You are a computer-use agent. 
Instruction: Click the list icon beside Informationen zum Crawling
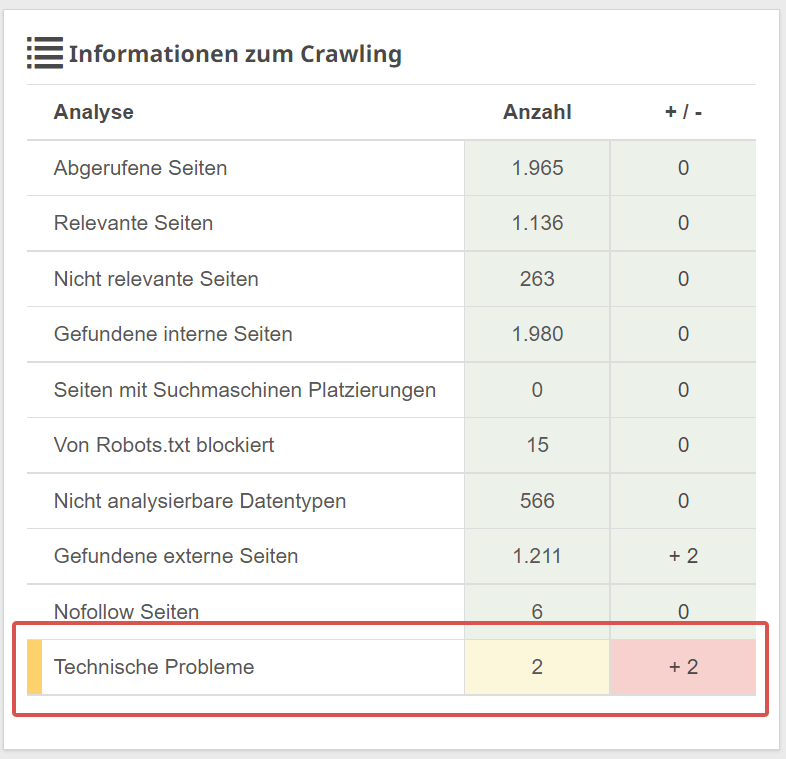(x=45, y=53)
